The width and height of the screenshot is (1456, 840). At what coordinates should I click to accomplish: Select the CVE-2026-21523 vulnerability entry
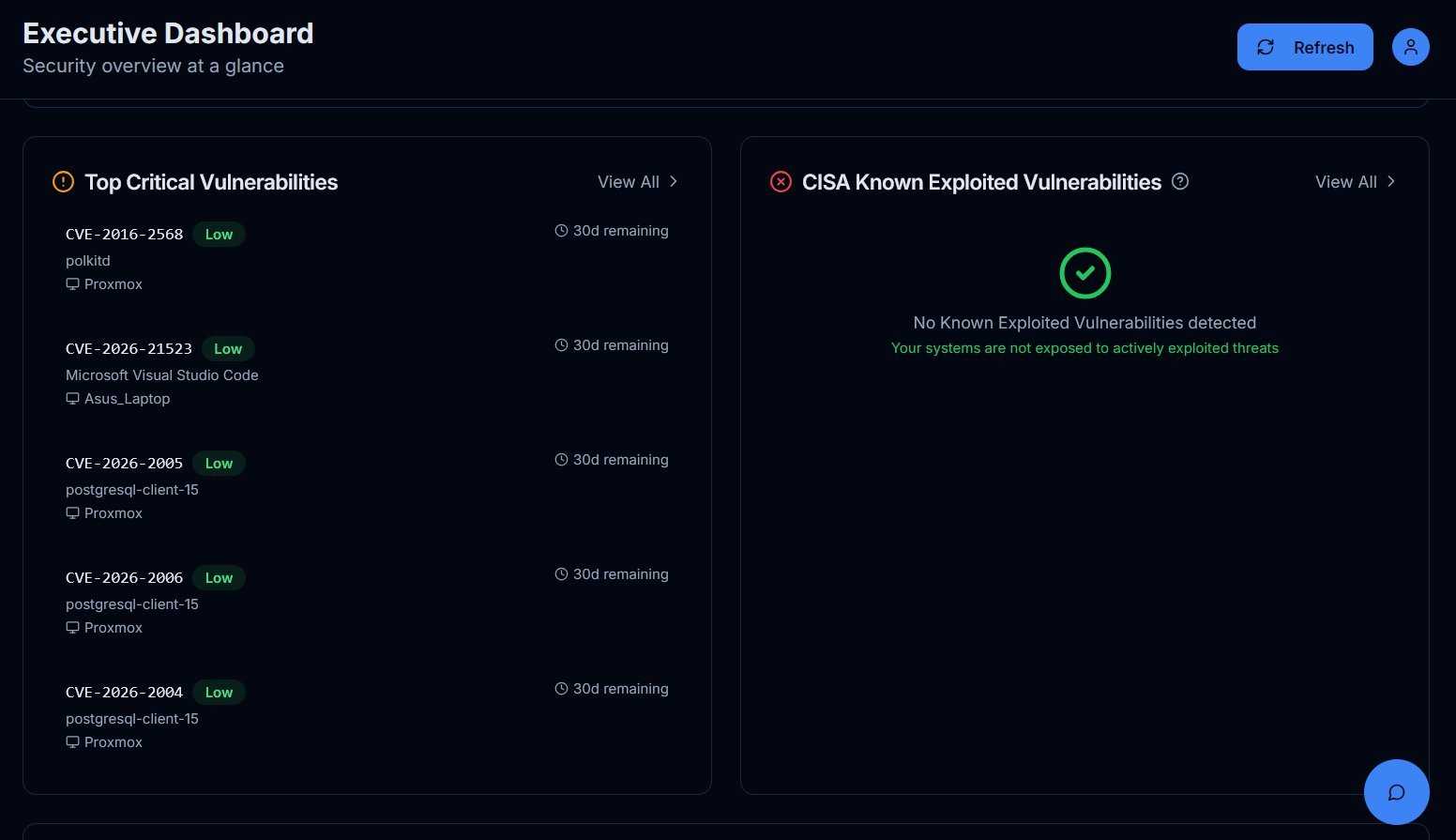coord(129,348)
